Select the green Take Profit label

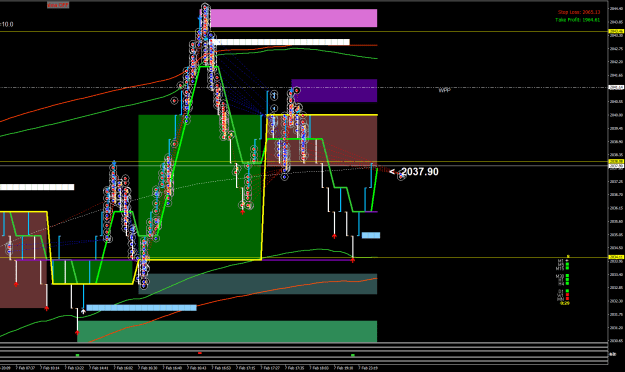(578, 20)
